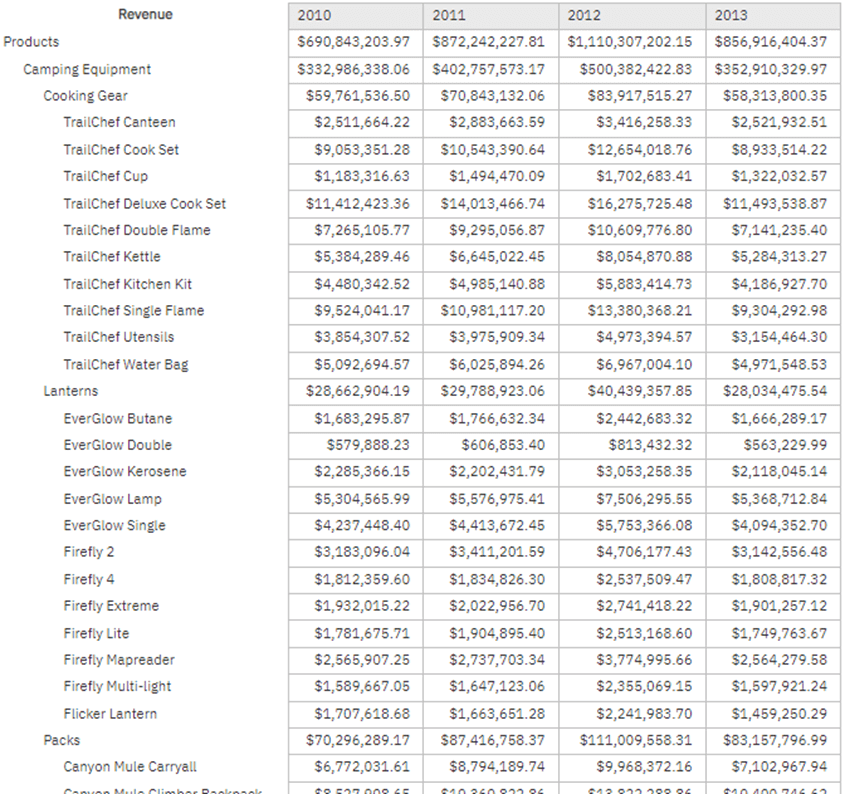This screenshot has width=845, height=794.
Task: Click Lanterns 2010 value $28,662,904.19
Action: [x=358, y=391]
